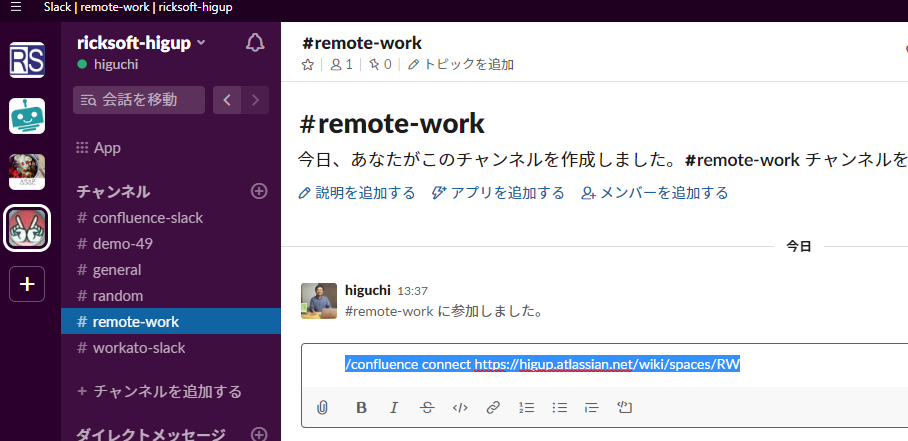Open the workato-slack channel
Viewport: 908px width, 441px height.
tap(171, 347)
